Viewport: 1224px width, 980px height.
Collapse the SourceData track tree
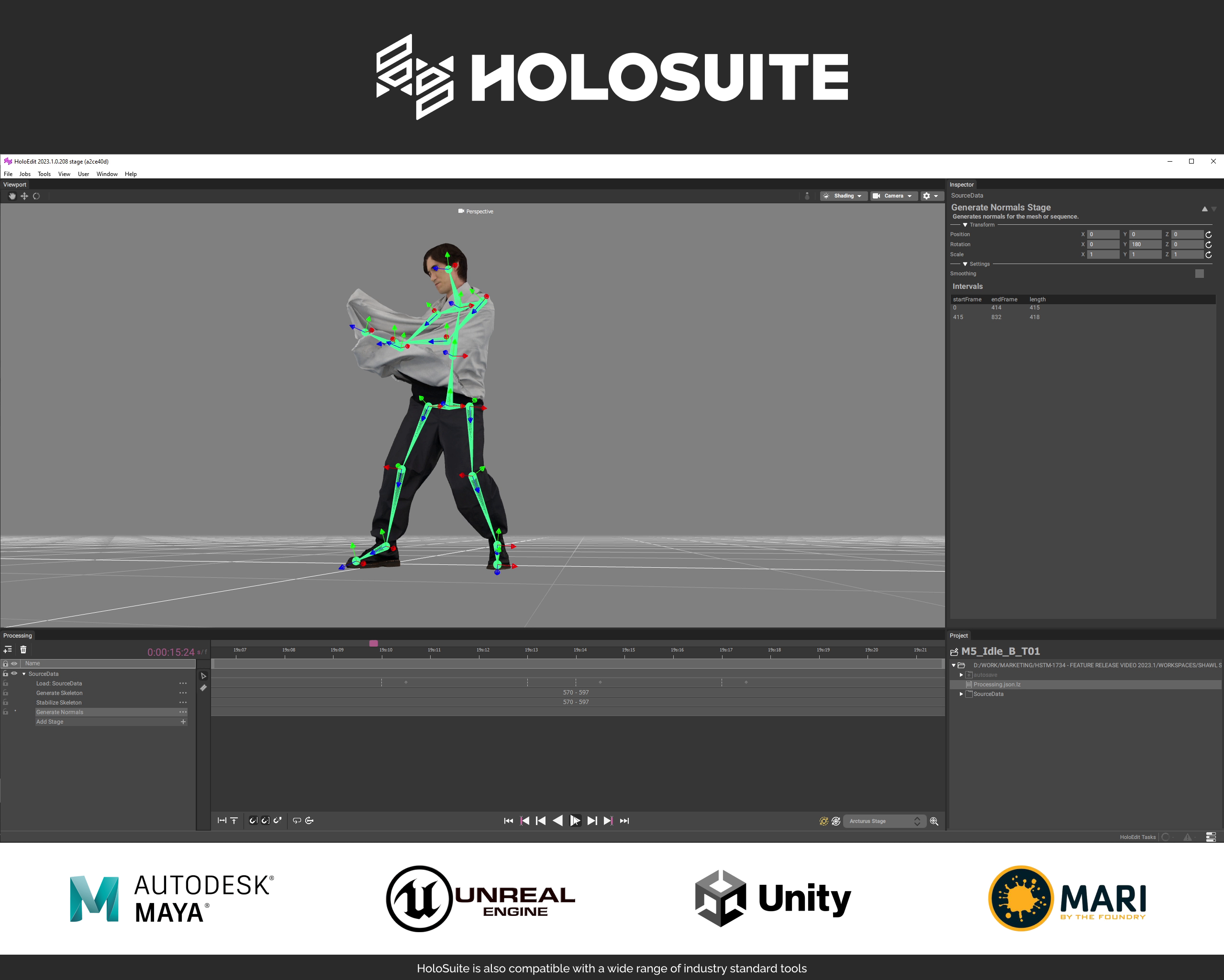point(24,674)
